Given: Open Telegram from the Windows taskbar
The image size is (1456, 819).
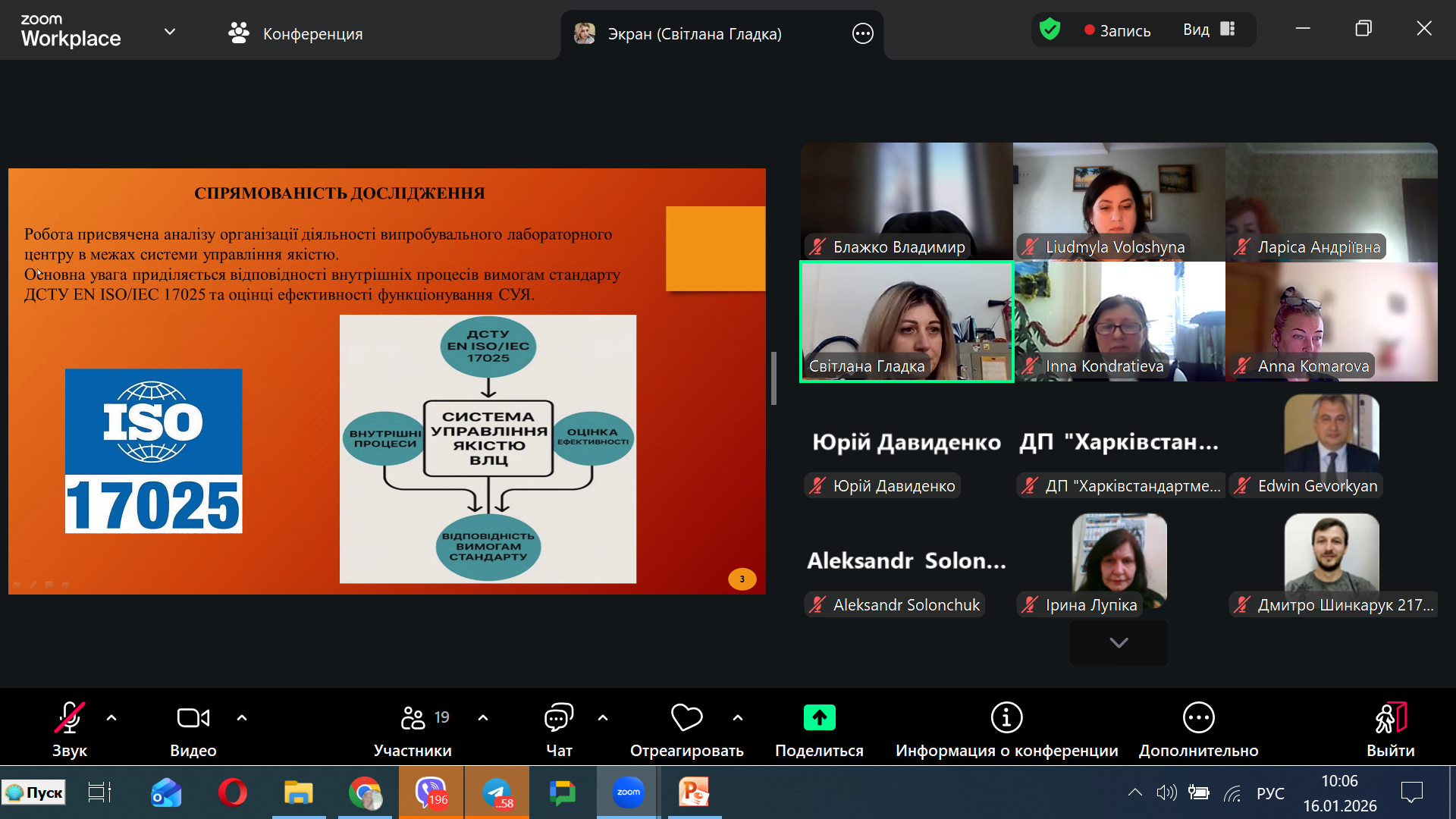Looking at the screenshot, I should click(497, 793).
